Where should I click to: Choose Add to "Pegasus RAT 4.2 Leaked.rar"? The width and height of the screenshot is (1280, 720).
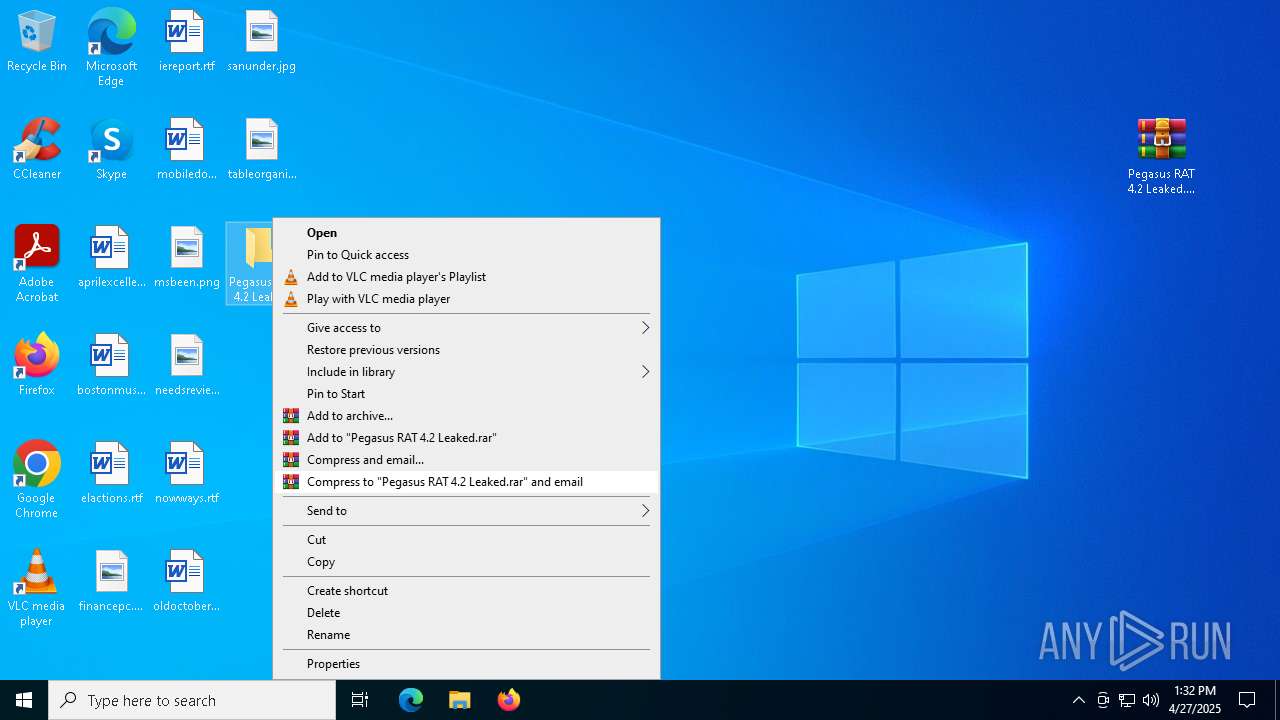(466, 438)
